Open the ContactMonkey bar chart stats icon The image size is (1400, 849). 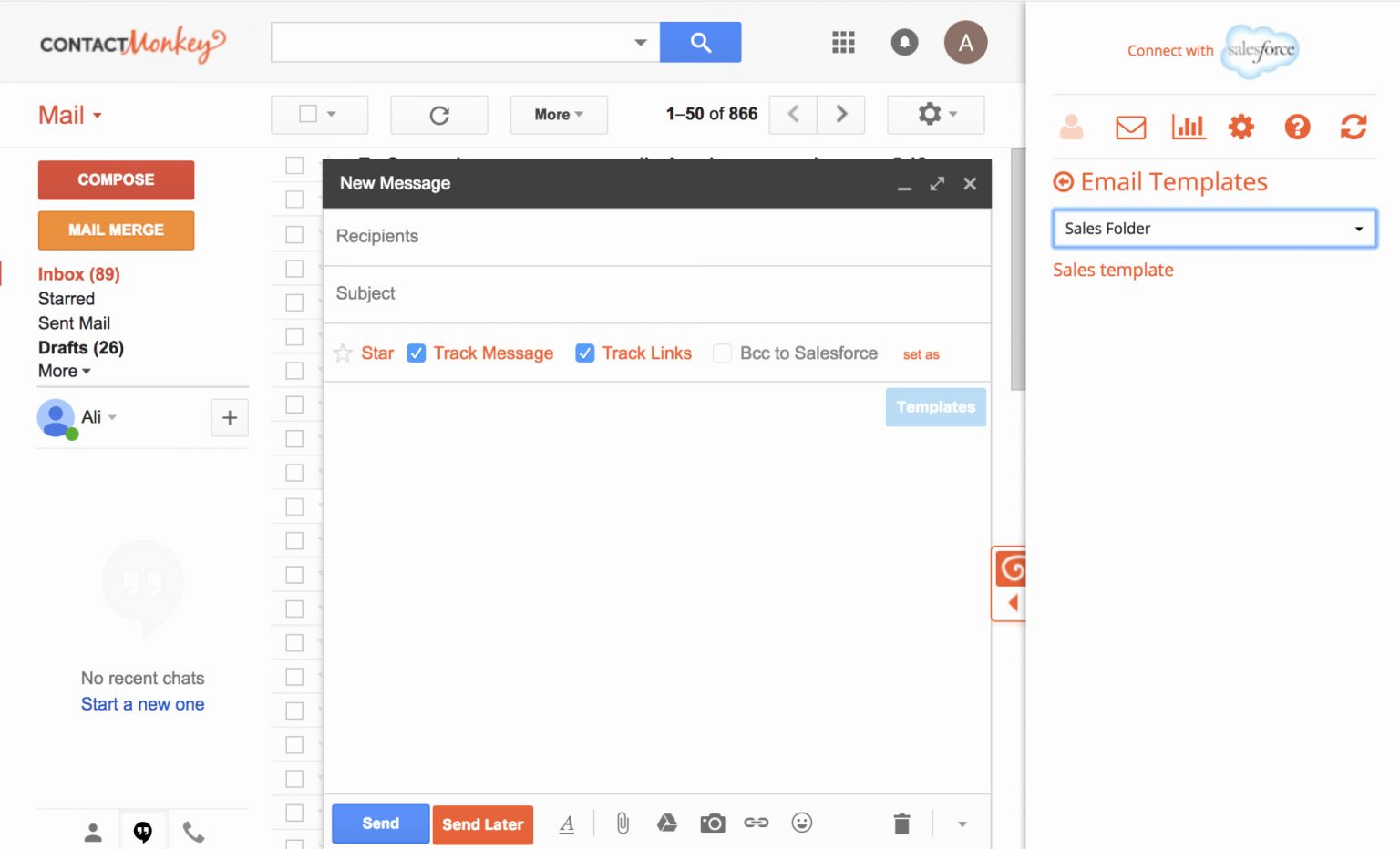pos(1188,127)
